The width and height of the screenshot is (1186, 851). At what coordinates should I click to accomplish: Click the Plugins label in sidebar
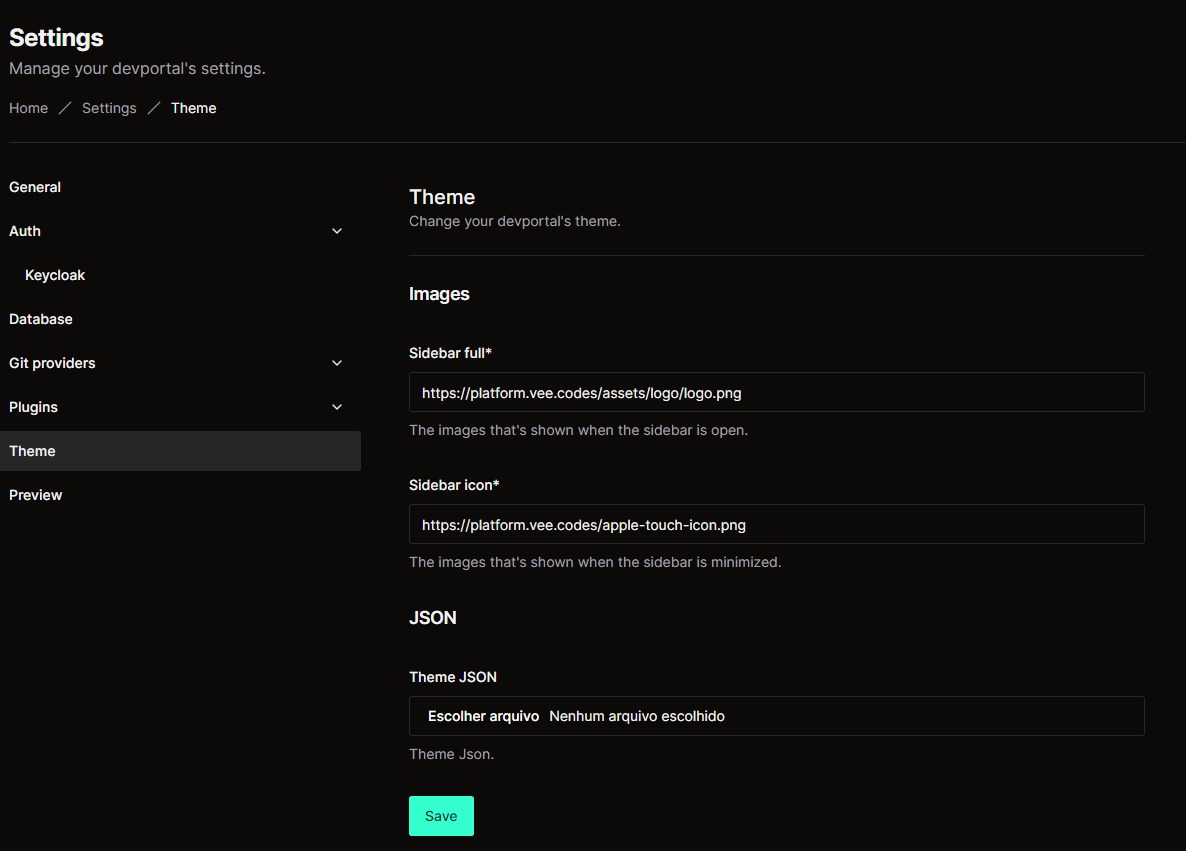tap(33, 407)
